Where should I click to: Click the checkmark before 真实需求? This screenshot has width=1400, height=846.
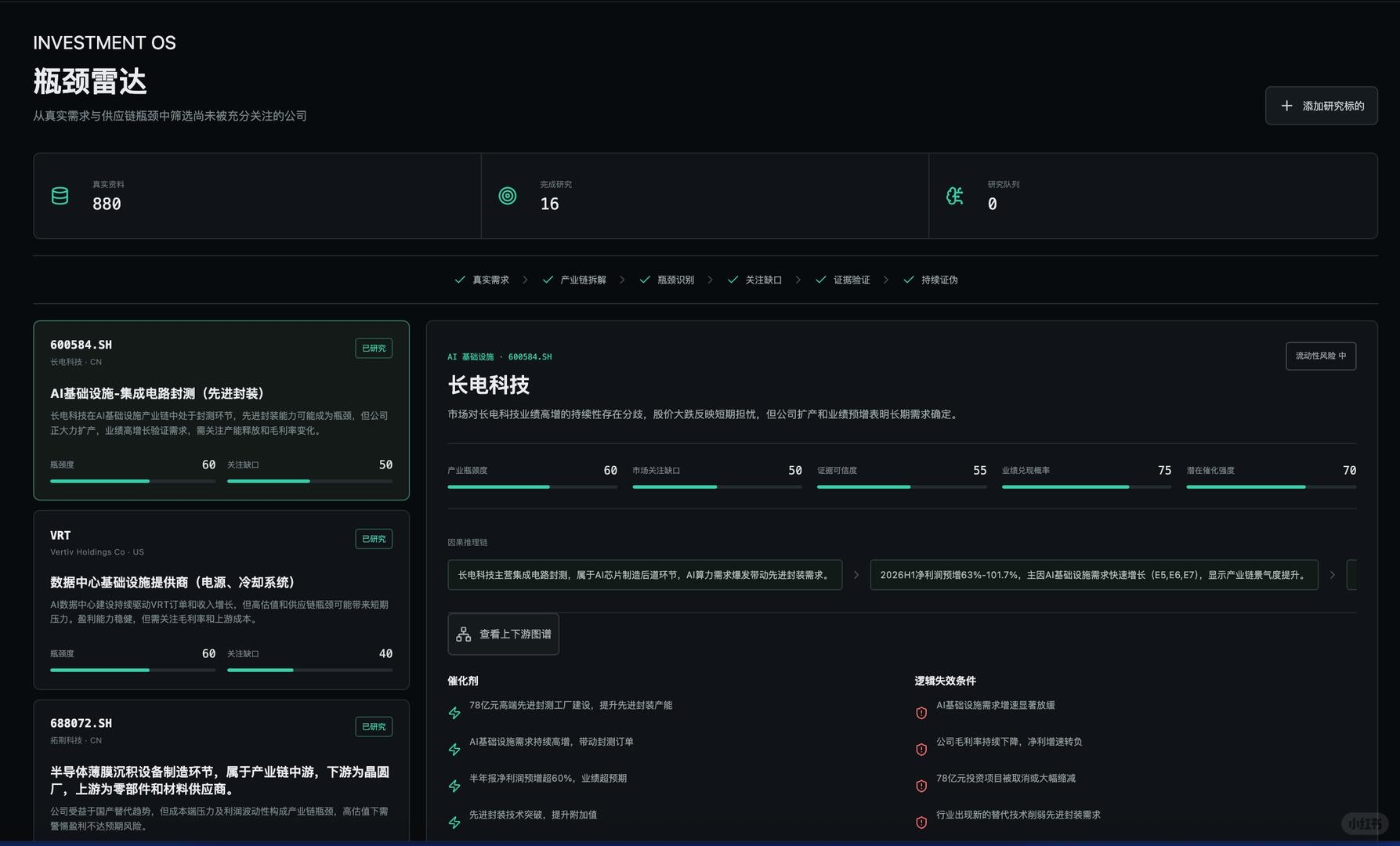click(460, 280)
